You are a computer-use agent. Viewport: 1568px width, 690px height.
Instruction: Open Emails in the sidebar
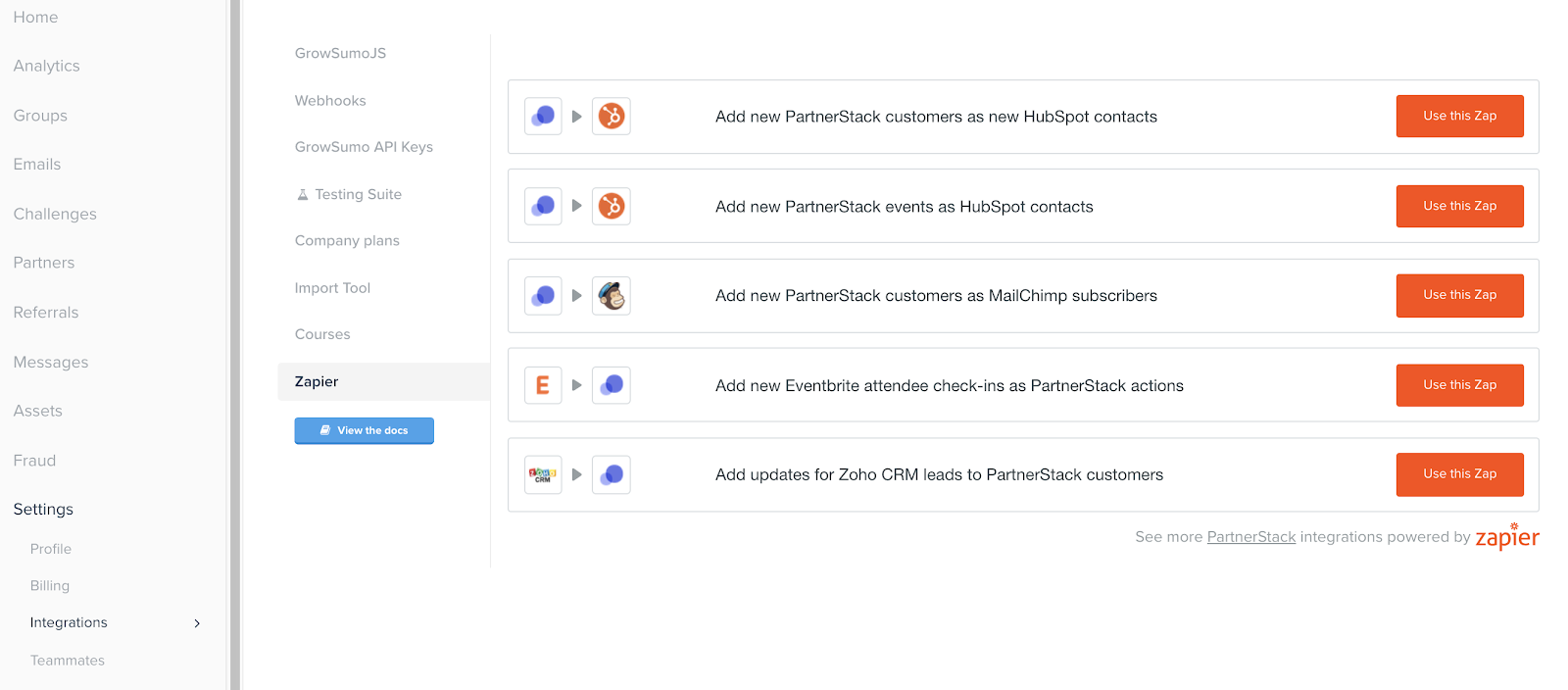point(37,165)
